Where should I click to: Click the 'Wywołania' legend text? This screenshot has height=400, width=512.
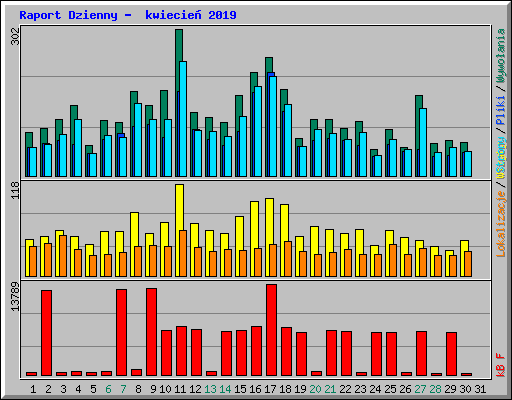click(501, 55)
